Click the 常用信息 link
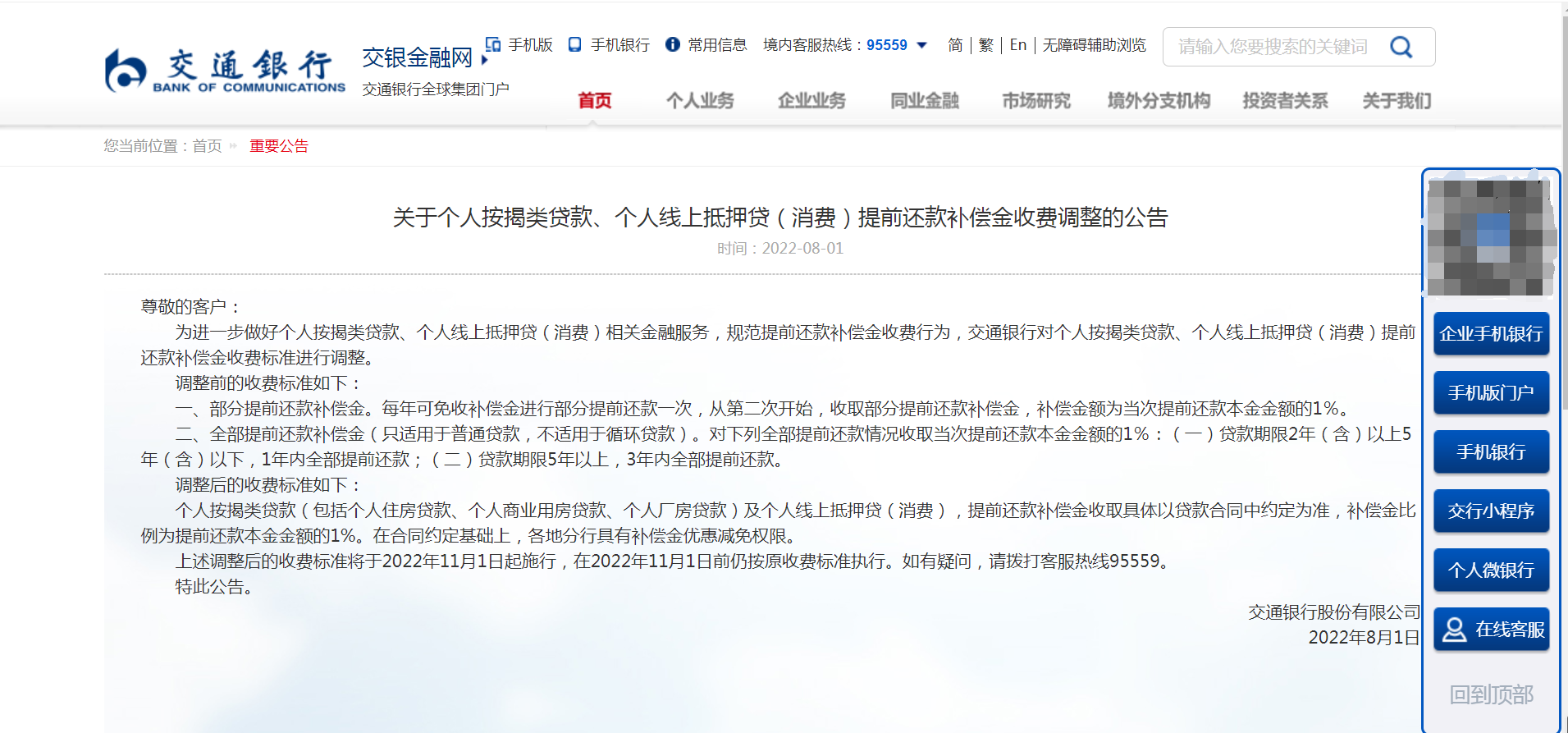Screen dimensions: 1568x733 [717, 45]
